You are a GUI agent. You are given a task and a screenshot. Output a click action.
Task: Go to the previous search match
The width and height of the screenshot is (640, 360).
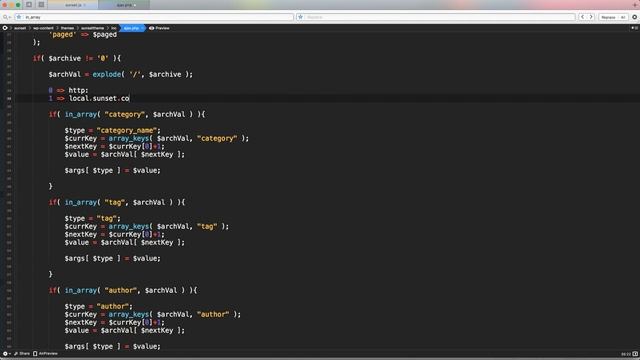click(x=582, y=17)
